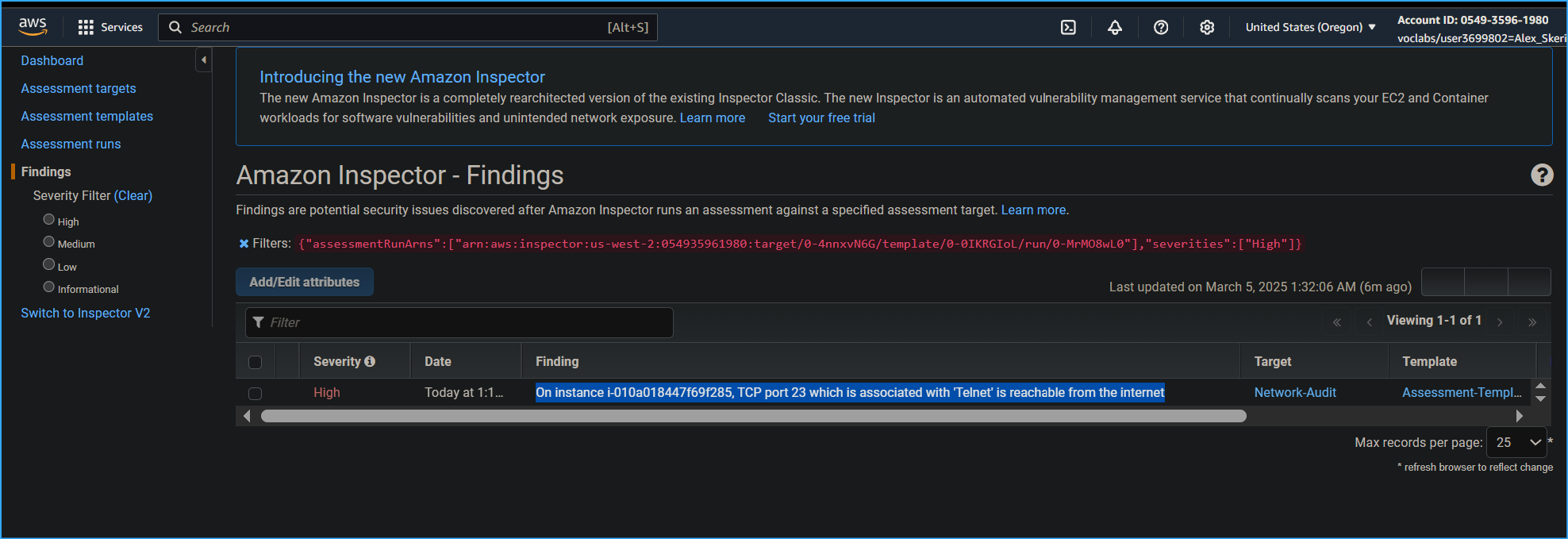Open the Services menu
This screenshot has width=1568, height=539.
click(110, 28)
